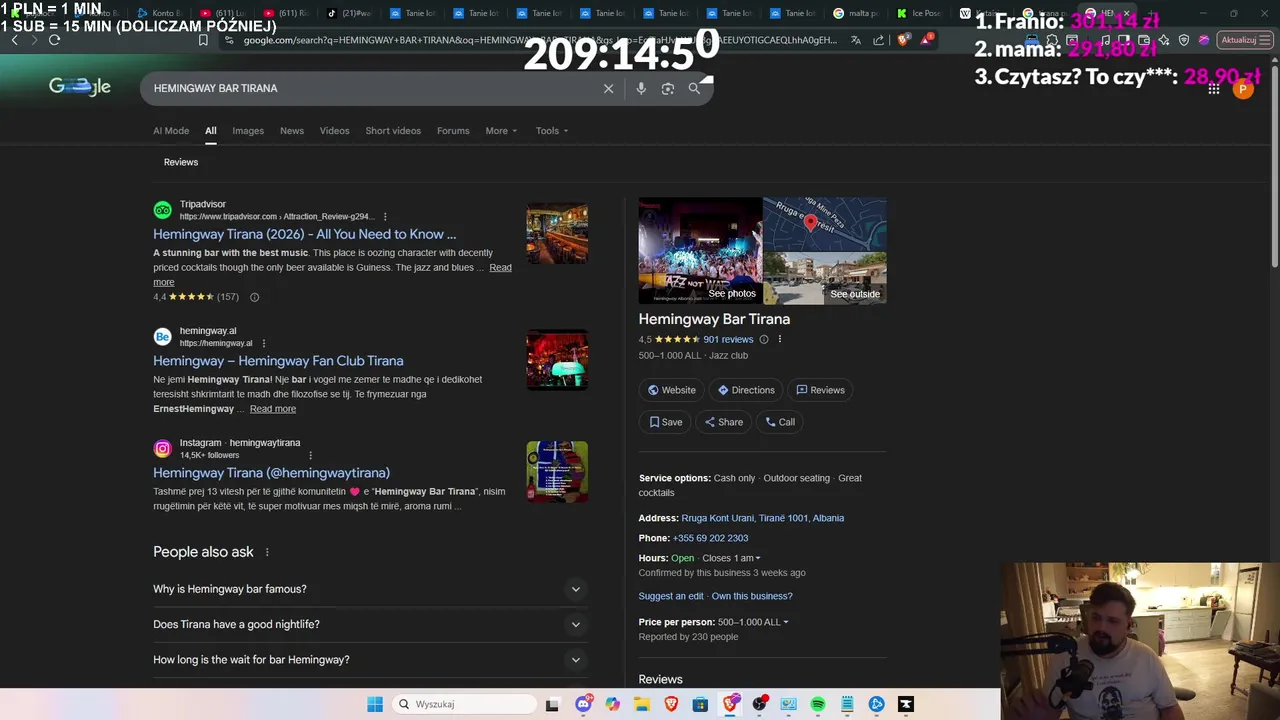The image size is (1280, 720).
Task: Select the Reviews filter chip
Action: (181, 162)
